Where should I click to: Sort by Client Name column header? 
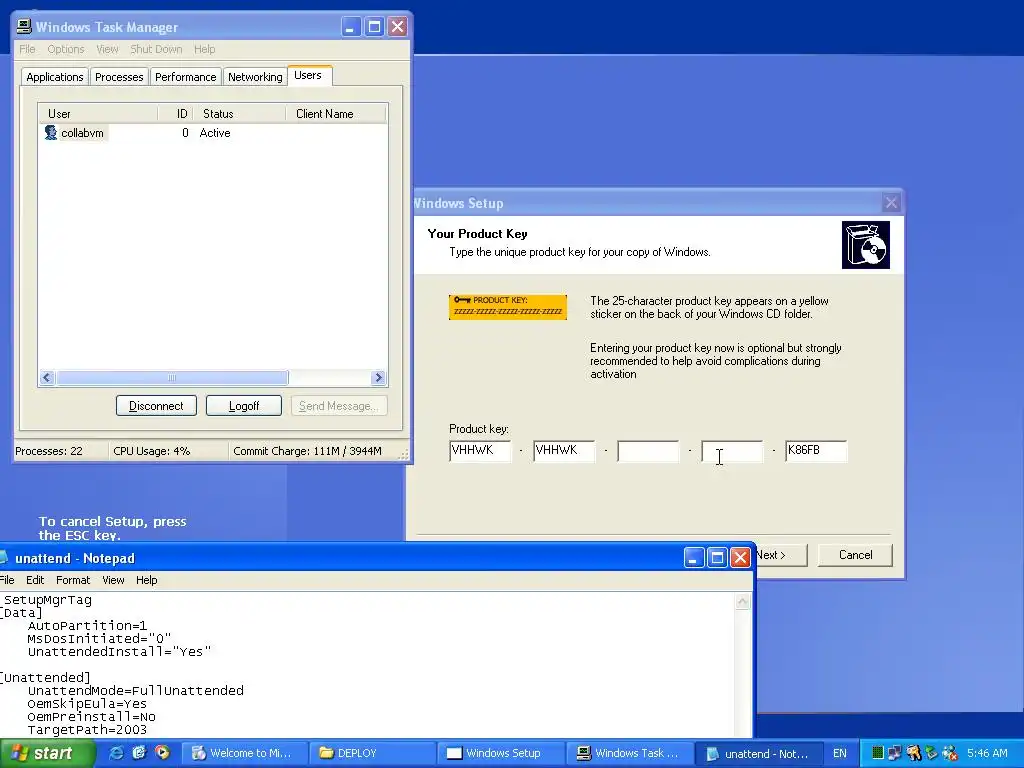coord(336,114)
